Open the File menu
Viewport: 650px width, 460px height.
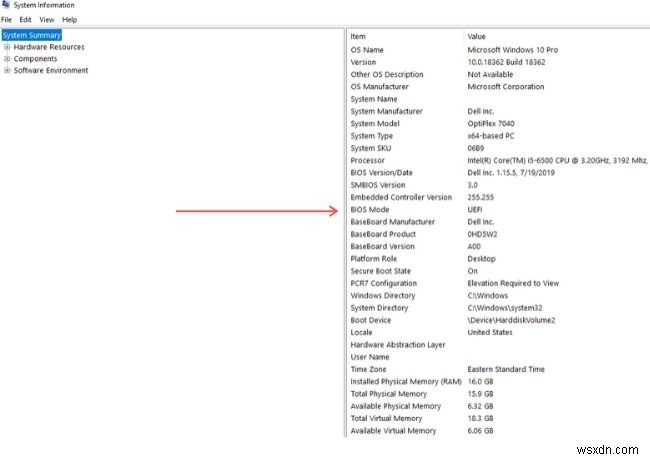click(6, 19)
